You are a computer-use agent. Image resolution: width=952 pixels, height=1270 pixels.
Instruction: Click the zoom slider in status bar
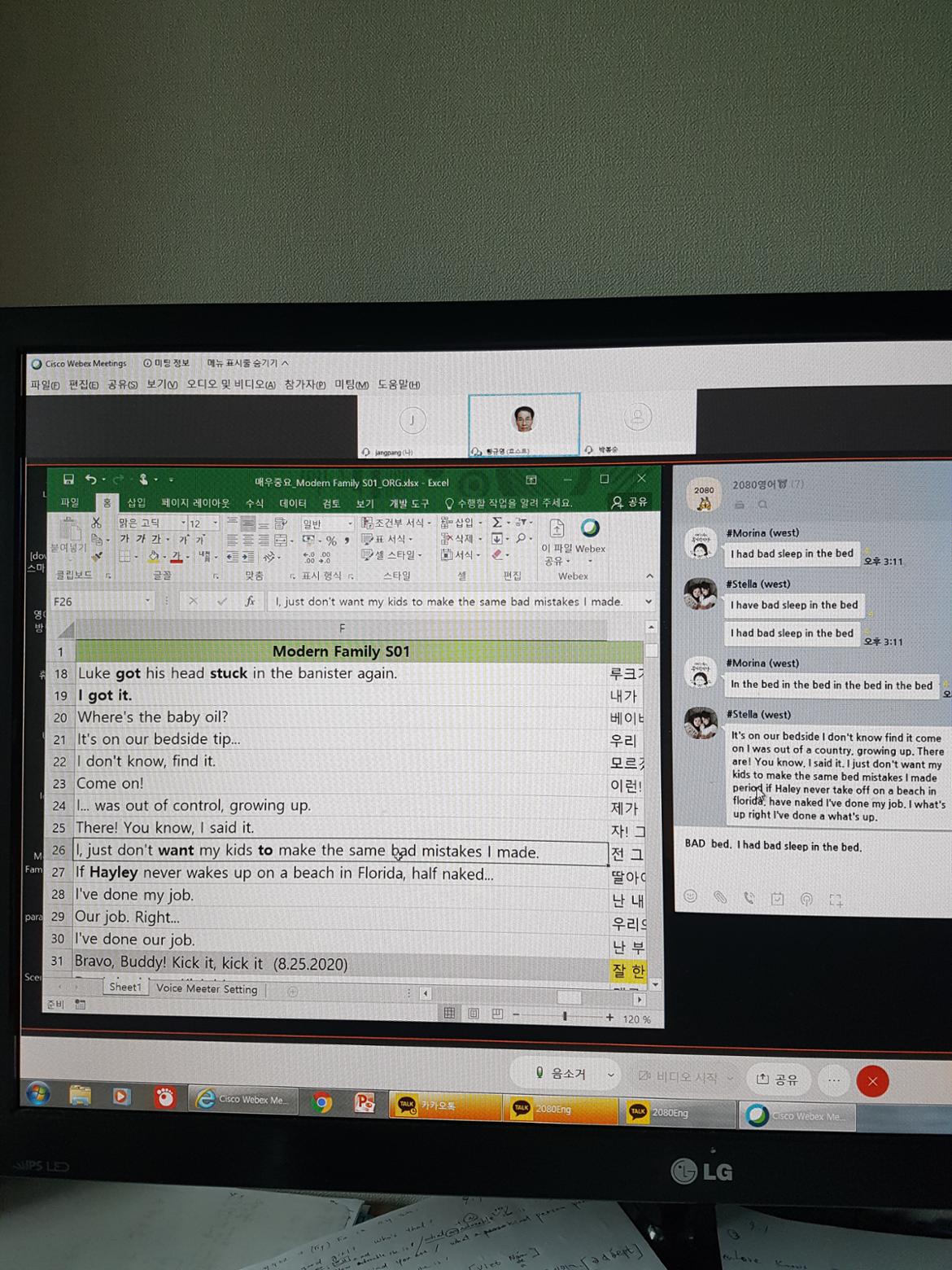pos(564,1017)
